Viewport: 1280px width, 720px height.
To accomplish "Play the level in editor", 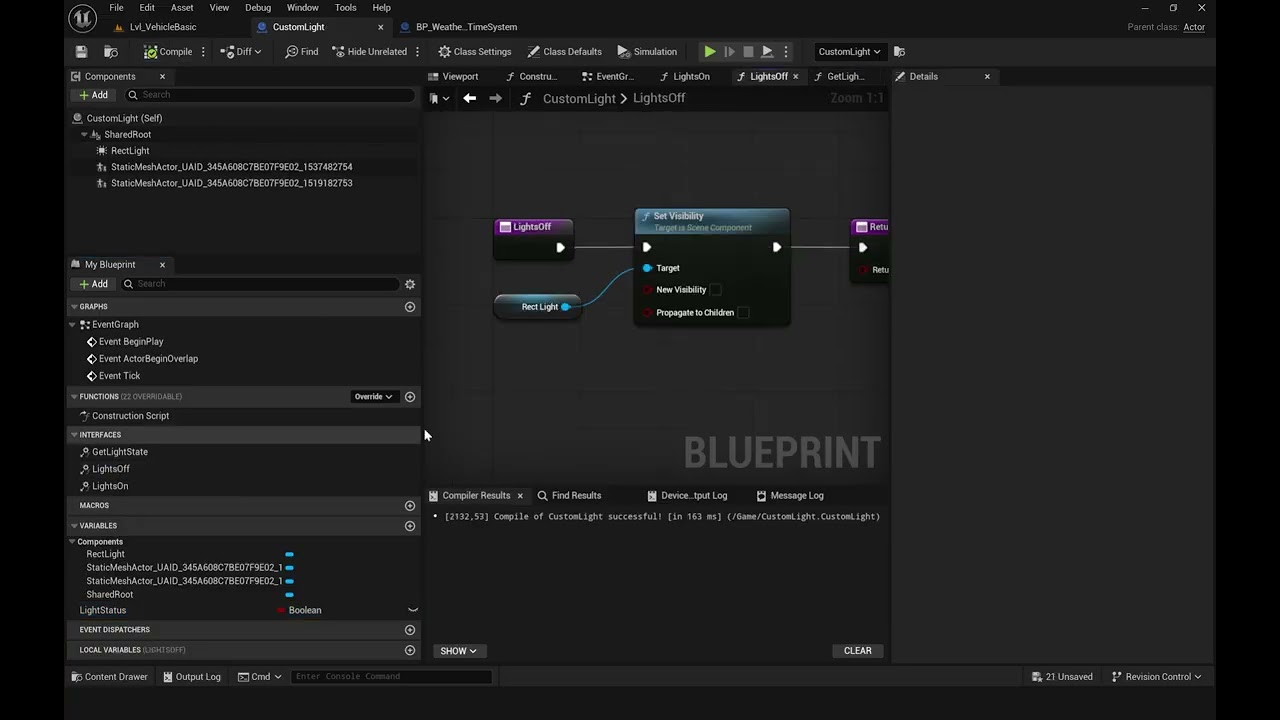I will (710, 52).
